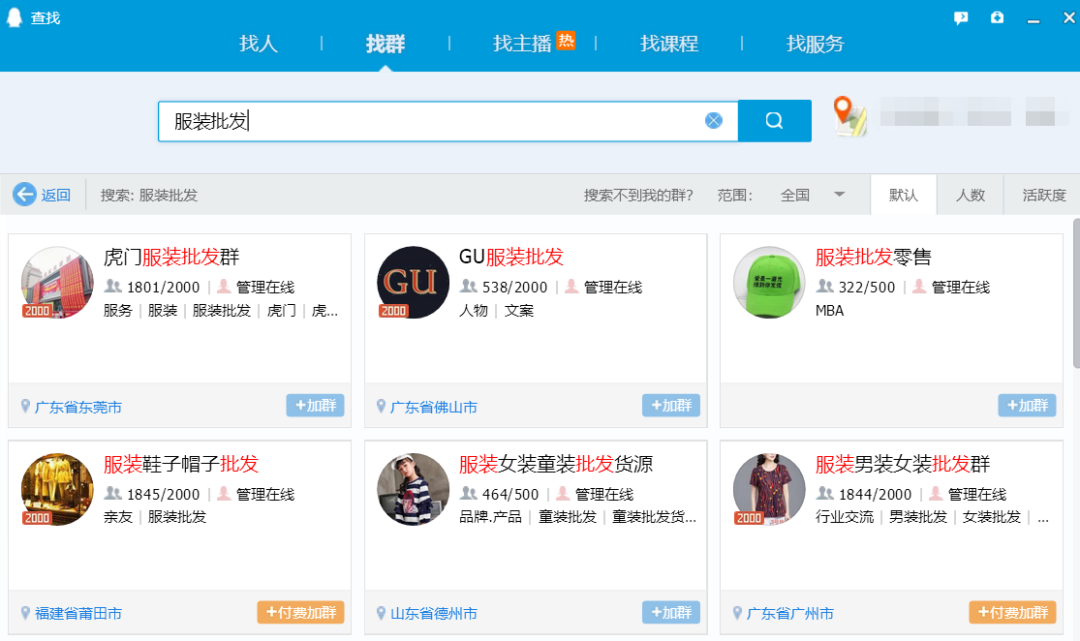The height and width of the screenshot is (641, 1080).
Task: Switch to the 找人 tab
Action: click(x=258, y=44)
